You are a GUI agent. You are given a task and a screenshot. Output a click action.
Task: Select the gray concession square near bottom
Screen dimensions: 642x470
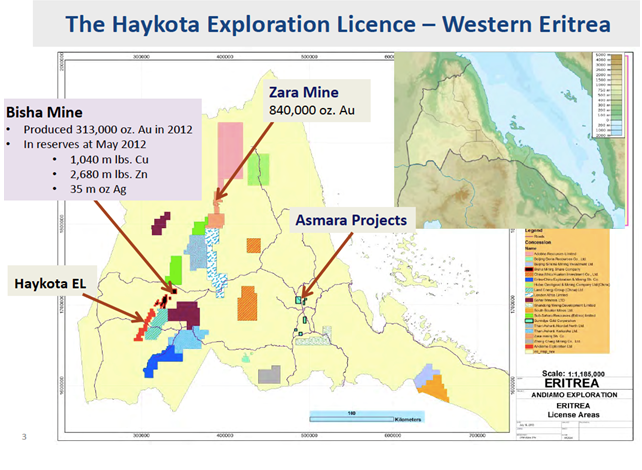point(268,375)
